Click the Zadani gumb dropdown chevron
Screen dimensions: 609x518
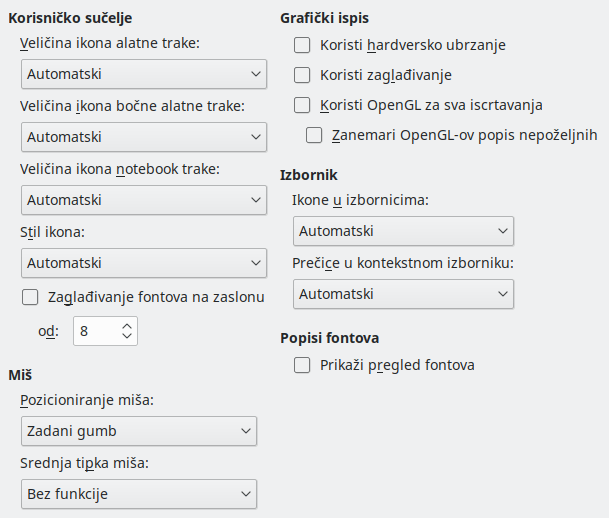pos(245,431)
